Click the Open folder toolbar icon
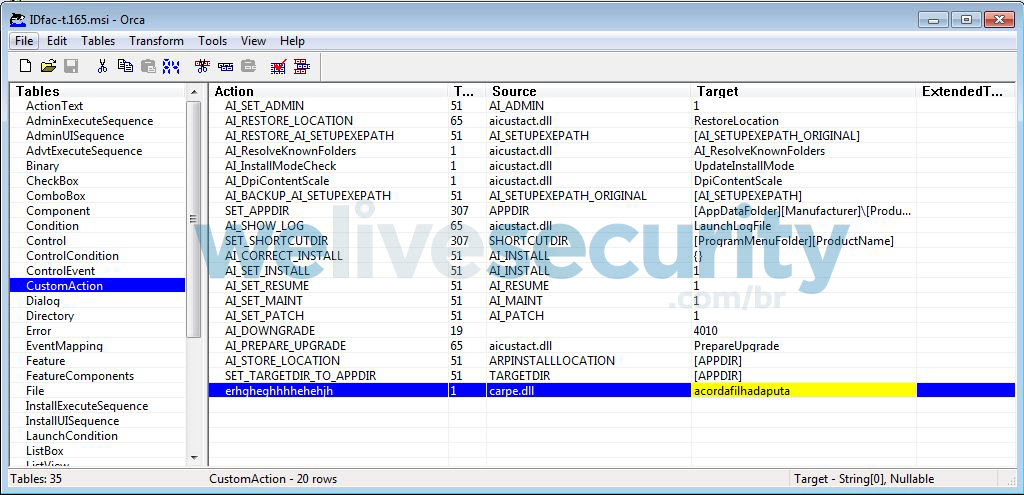1024x495 pixels. click(48, 66)
